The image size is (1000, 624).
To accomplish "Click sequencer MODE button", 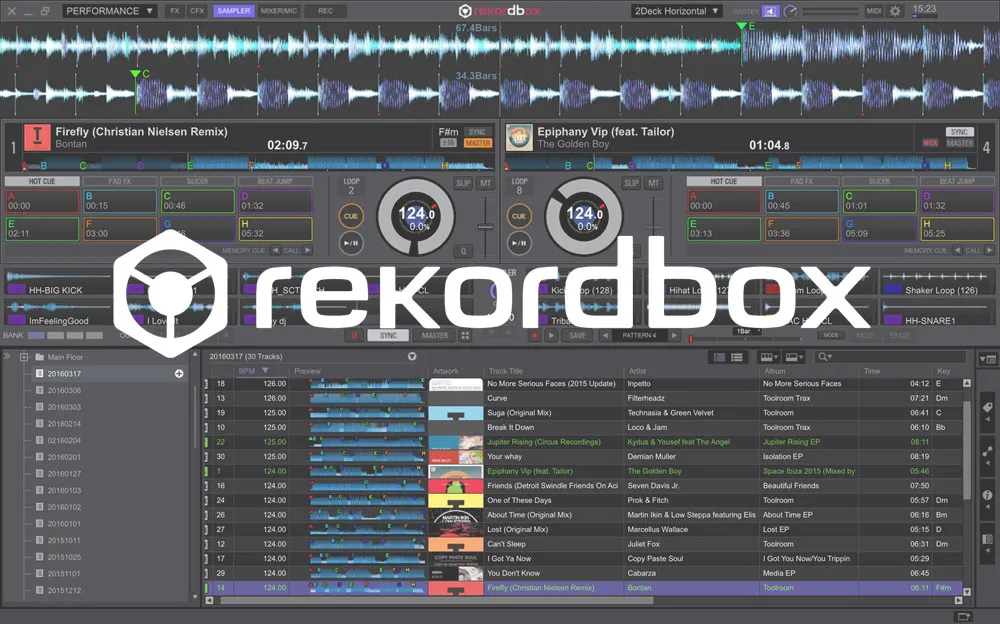I will pyautogui.click(x=830, y=335).
